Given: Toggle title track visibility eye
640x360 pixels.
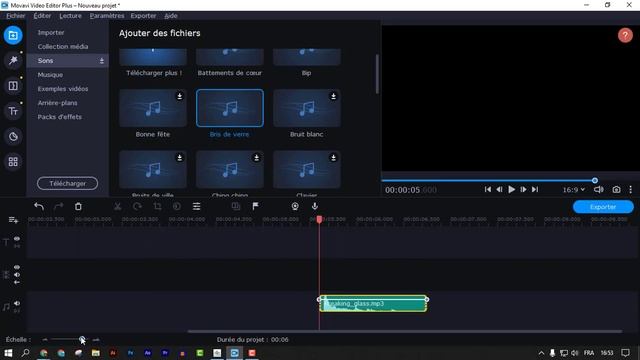Looking at the screenshot, I should pos(17,238).
